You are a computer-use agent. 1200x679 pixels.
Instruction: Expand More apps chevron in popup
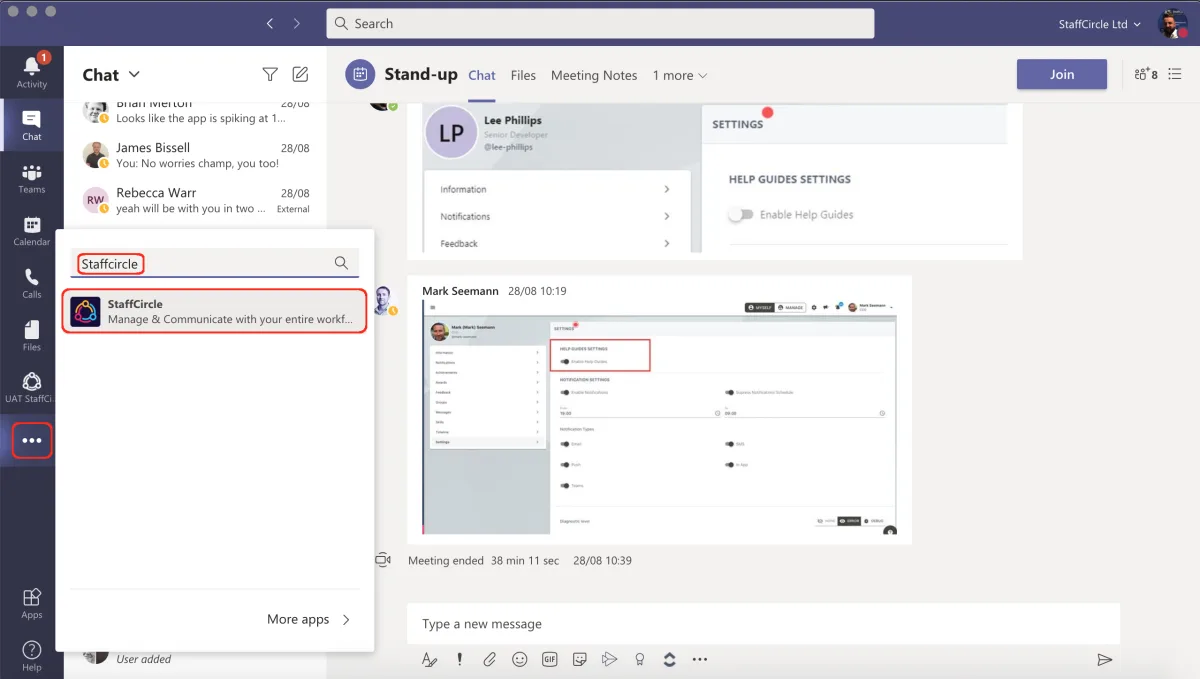tap(346, 619)
